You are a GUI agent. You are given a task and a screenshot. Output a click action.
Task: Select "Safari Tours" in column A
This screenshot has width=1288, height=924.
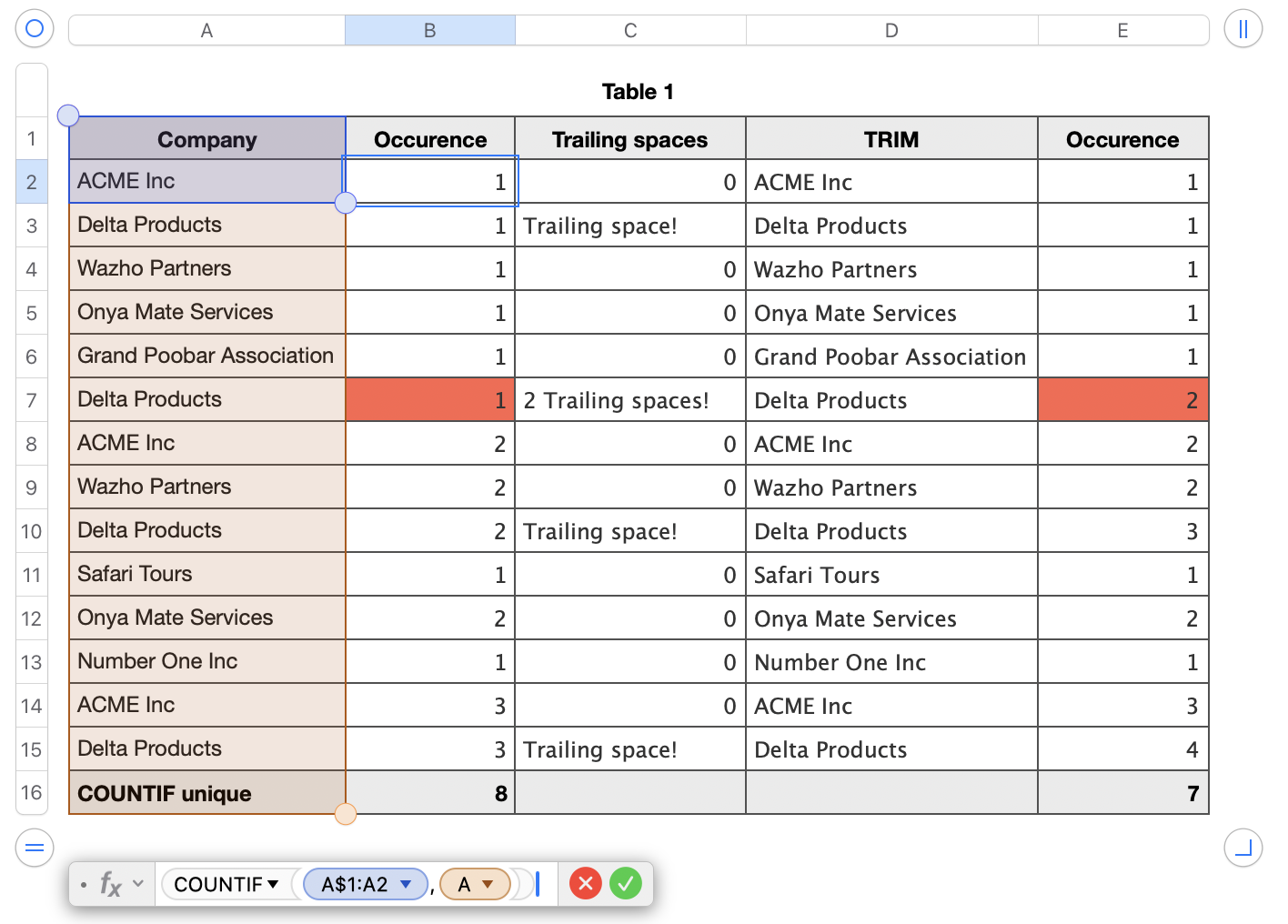coord(207,574)
